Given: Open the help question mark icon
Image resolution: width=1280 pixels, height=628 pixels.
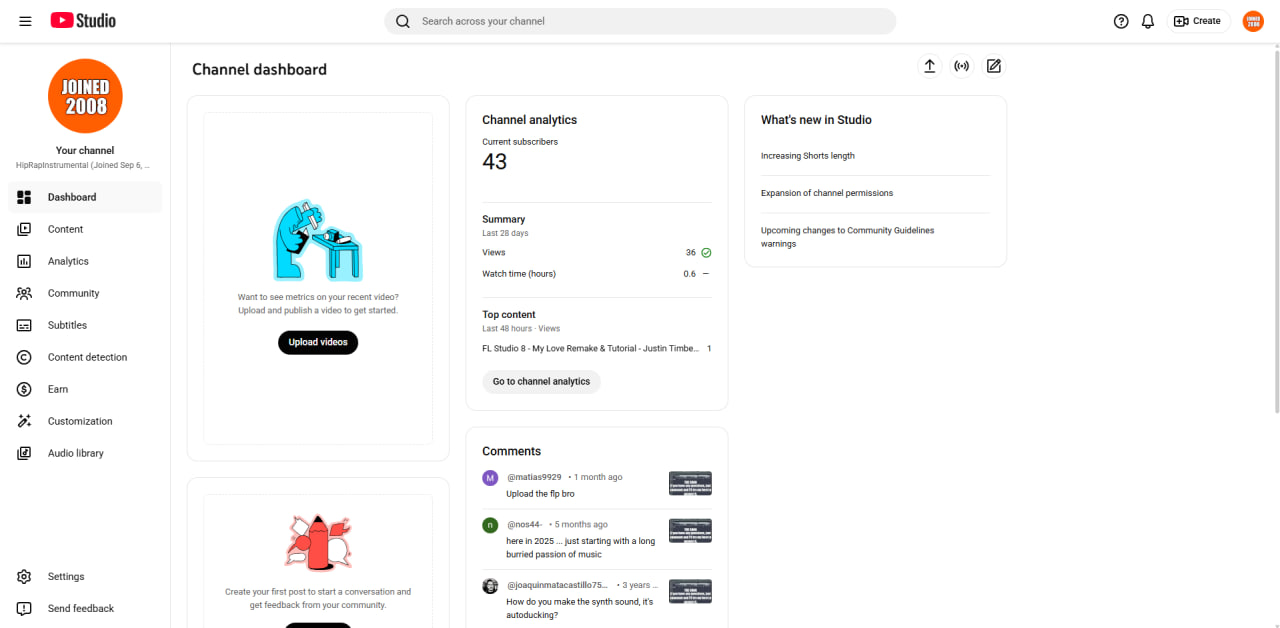Looking at the screenshot, I should [1121, 21].
